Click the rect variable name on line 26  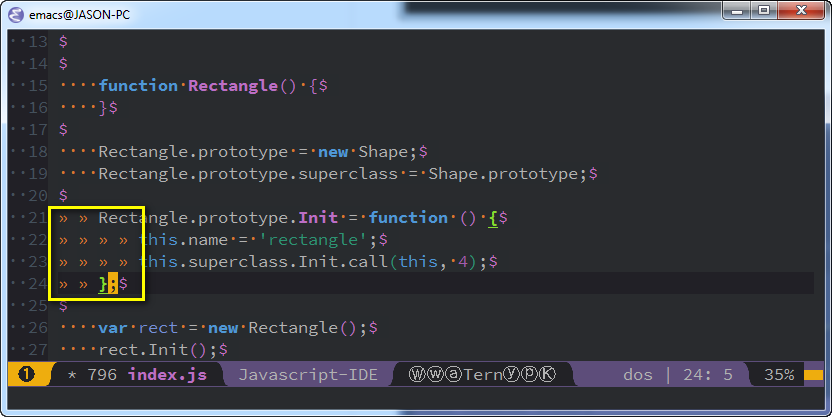(158, 328)
